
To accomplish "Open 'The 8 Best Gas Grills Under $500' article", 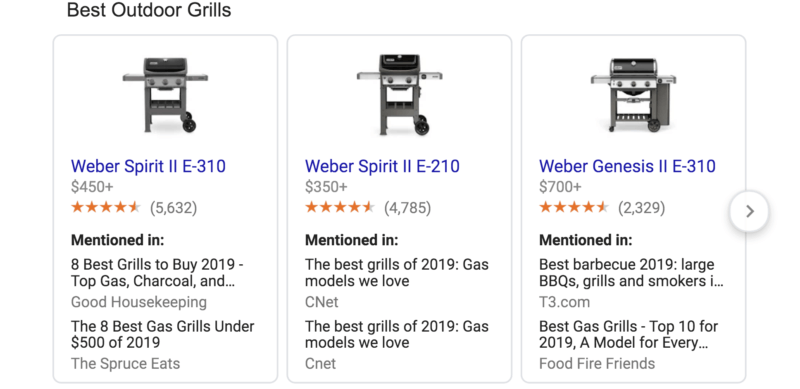I will pos(162,334).
